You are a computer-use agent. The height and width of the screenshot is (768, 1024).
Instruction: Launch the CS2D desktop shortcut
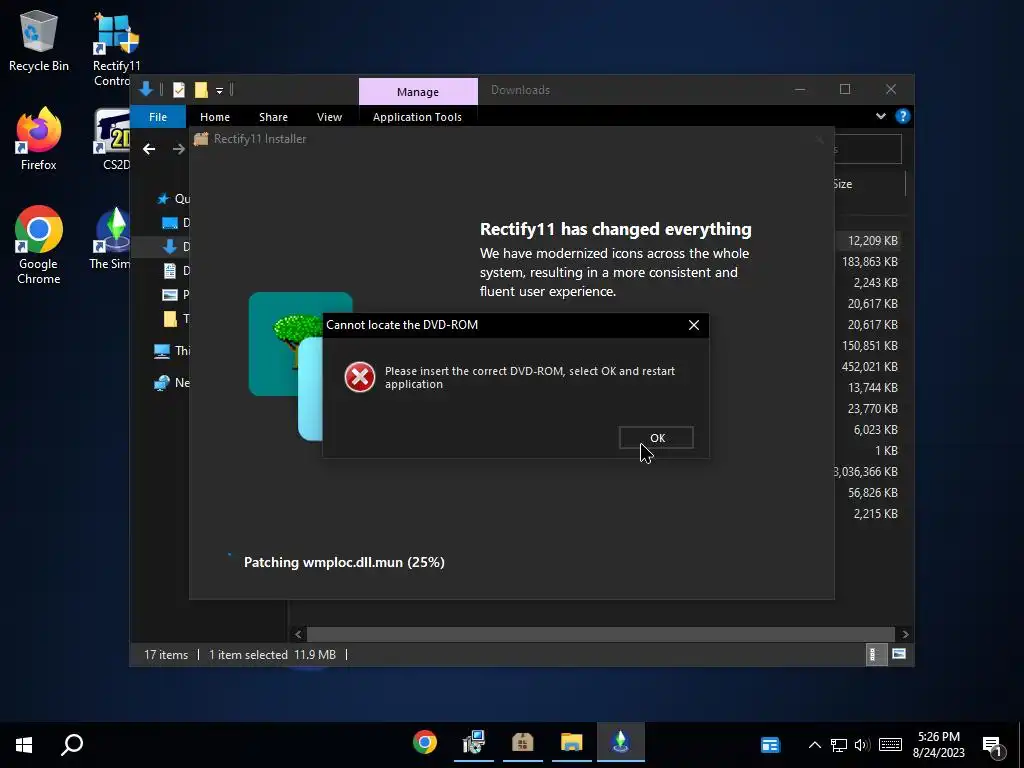(x=114, y=139)
